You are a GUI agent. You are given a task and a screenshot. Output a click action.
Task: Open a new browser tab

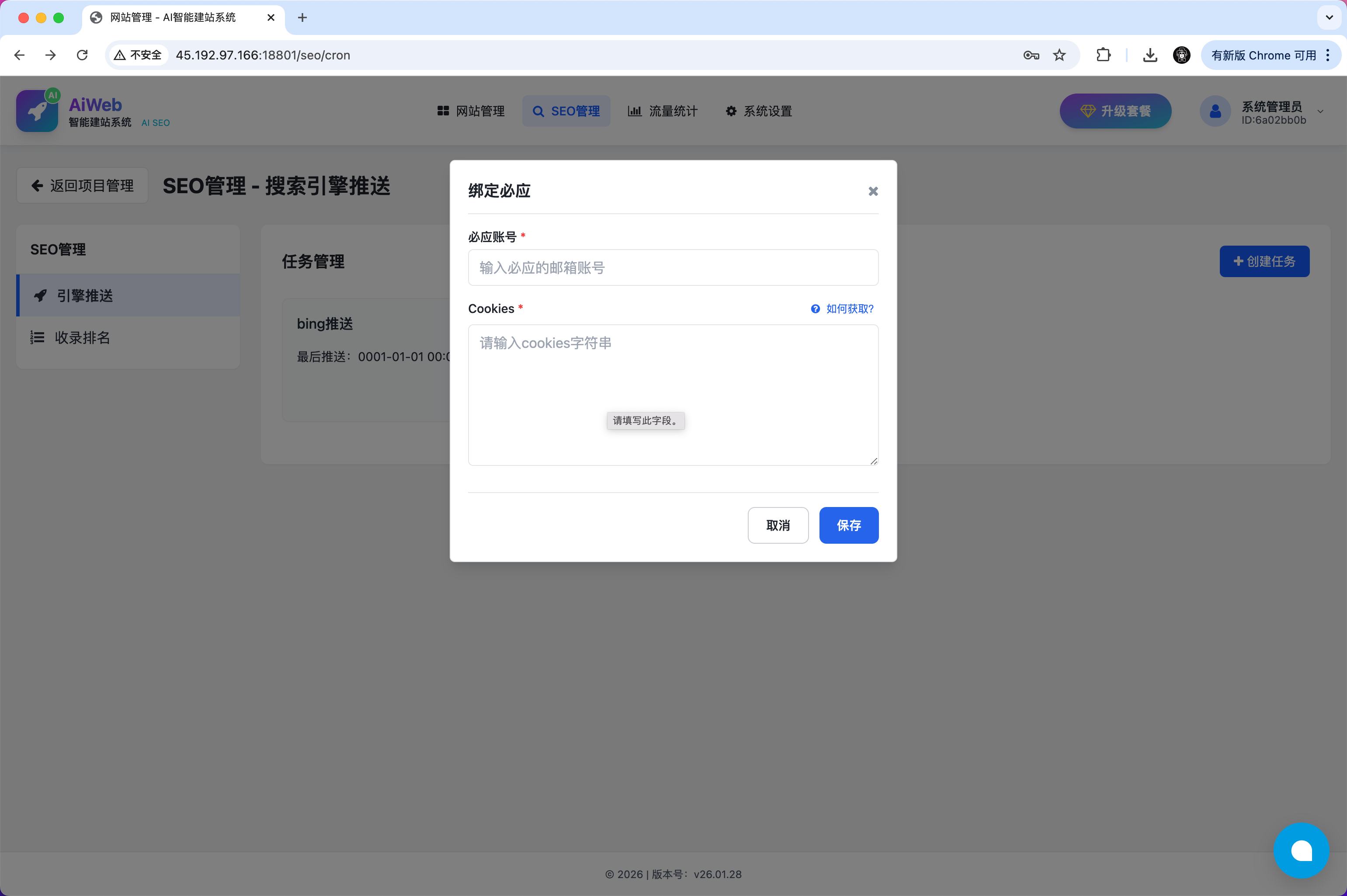click(302, 18)
